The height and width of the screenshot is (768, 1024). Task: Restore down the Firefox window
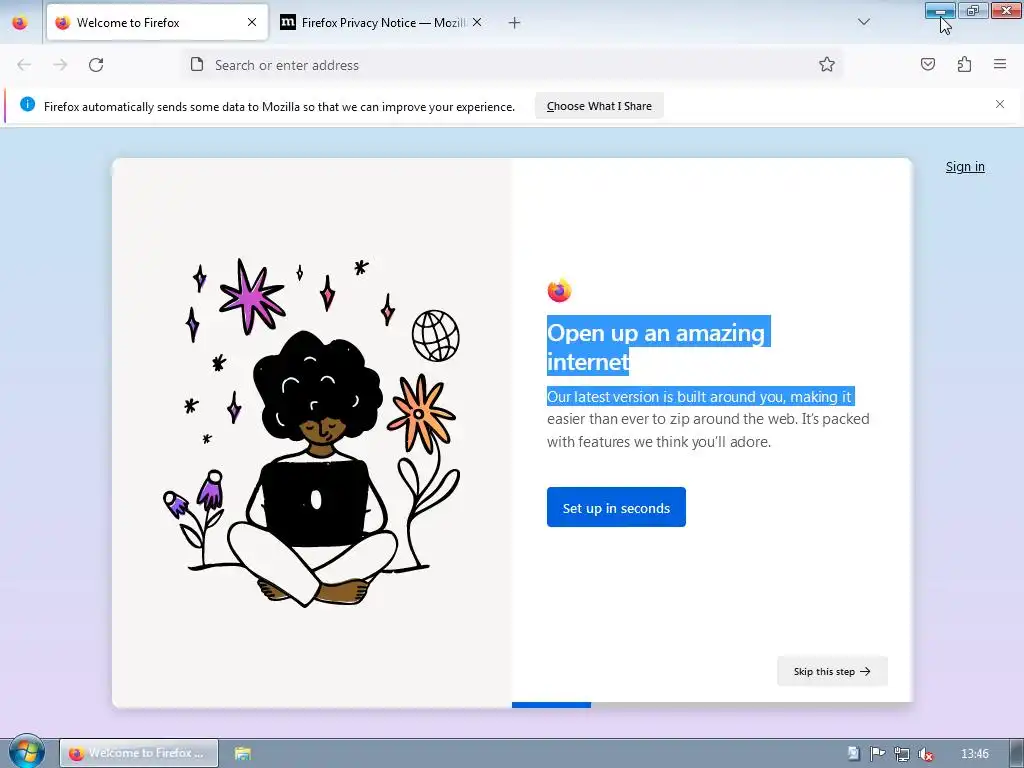[973, 10]
